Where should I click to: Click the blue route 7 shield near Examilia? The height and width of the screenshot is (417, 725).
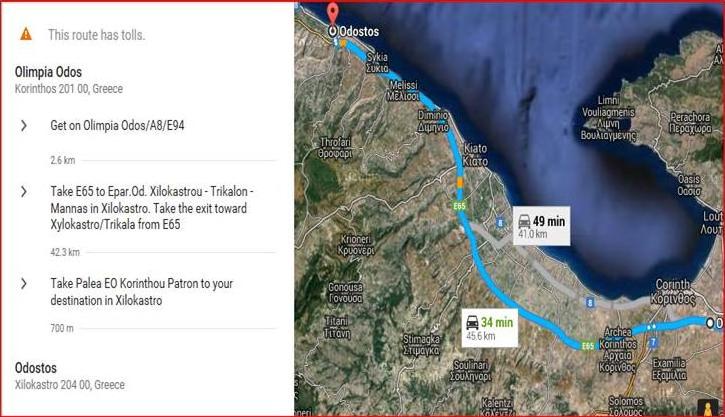[x=653, y=343]
